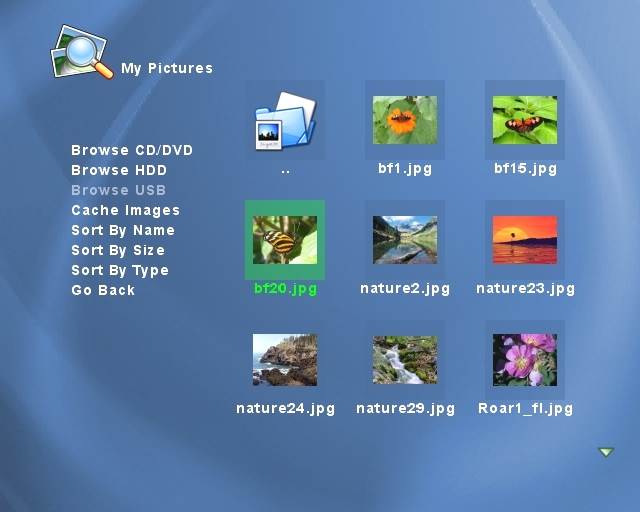
Task: Show more pictures with the green down arrow
Action: pyautogui.click(x=606, y=452)
